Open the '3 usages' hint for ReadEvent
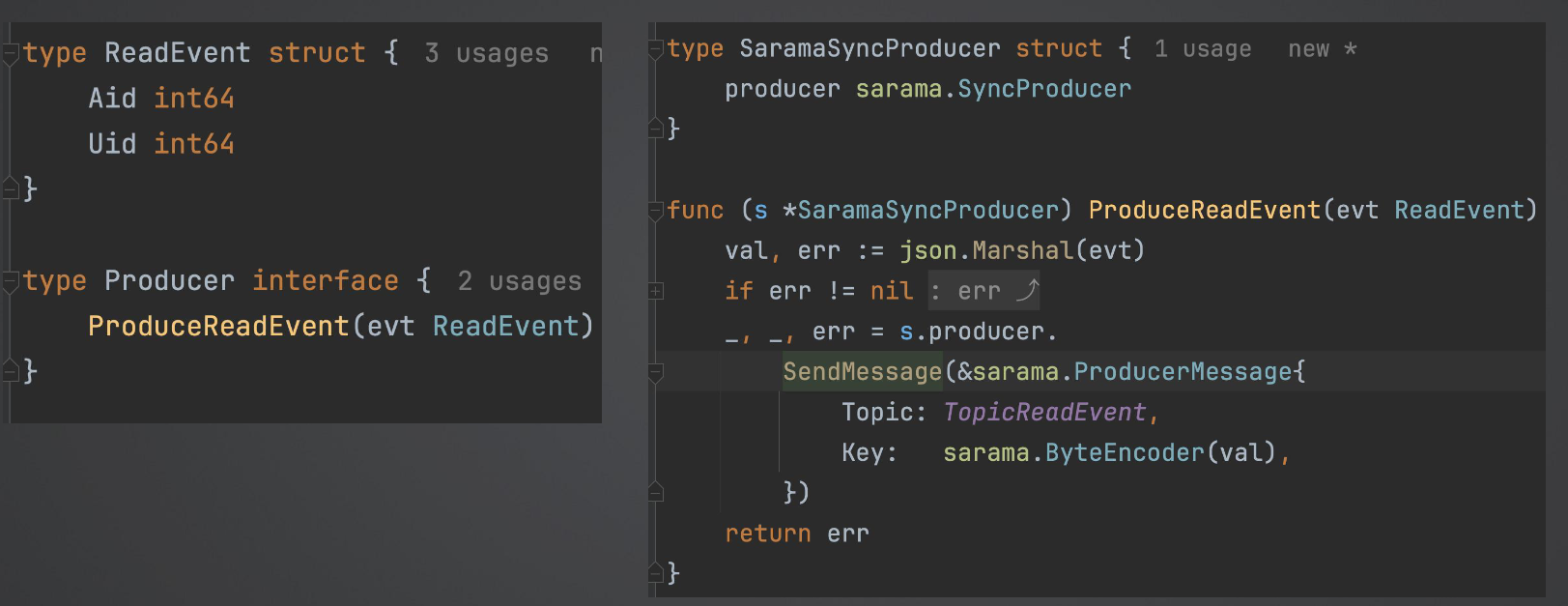Viewport: 1568px width, 606px height. click(487, 53)
